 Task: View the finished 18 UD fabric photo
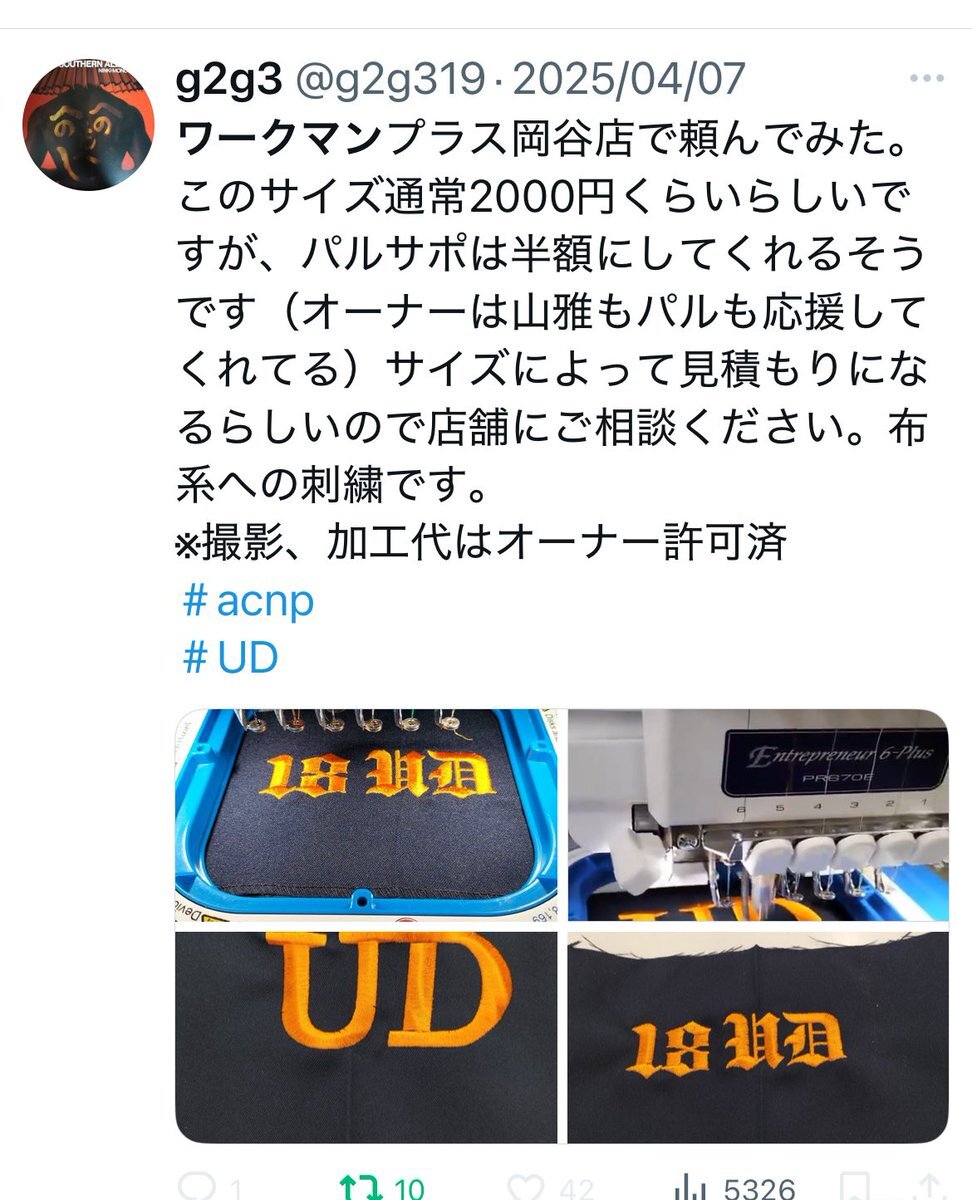point(758,1037)
